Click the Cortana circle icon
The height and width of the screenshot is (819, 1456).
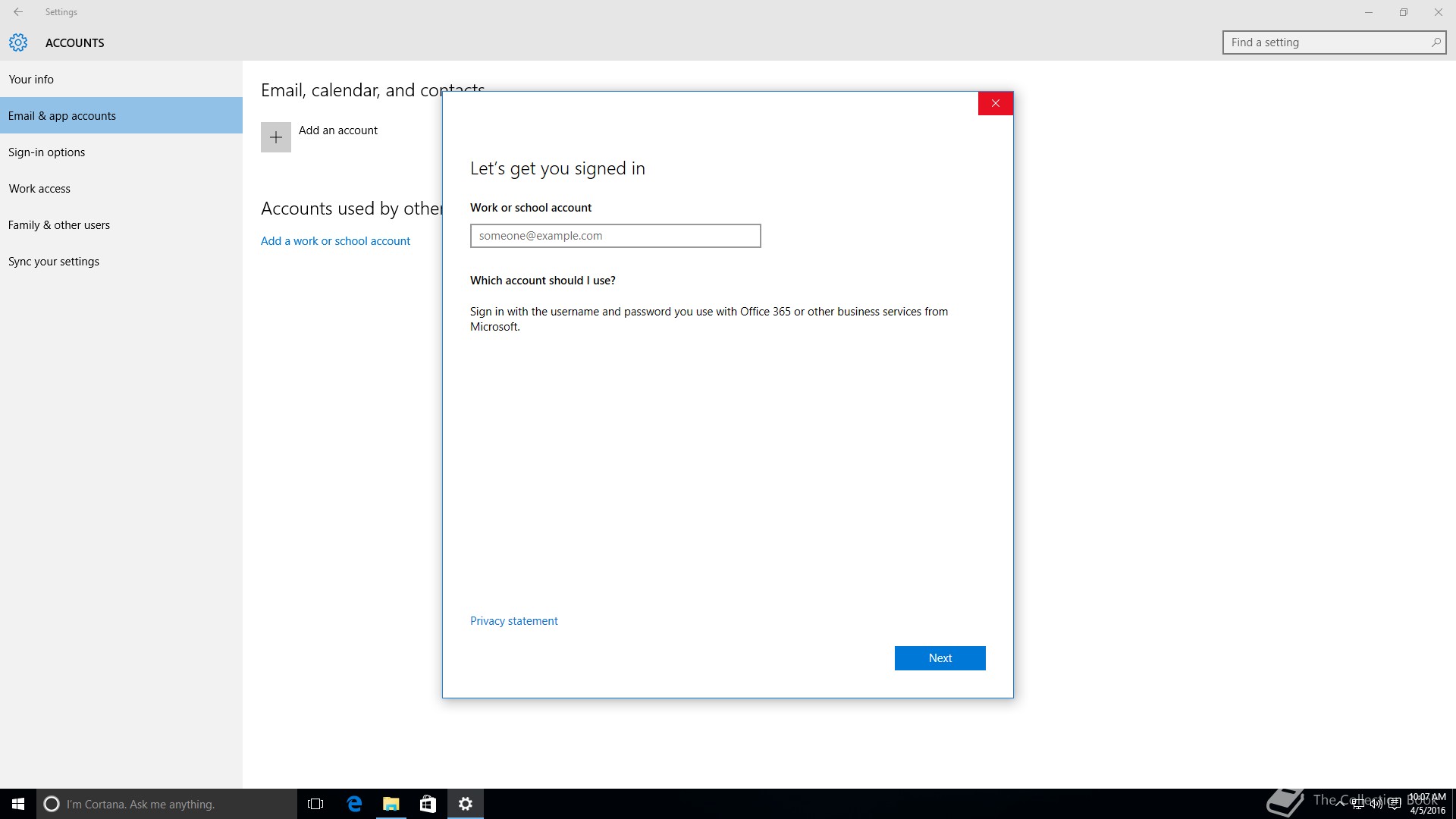point(52,804)
